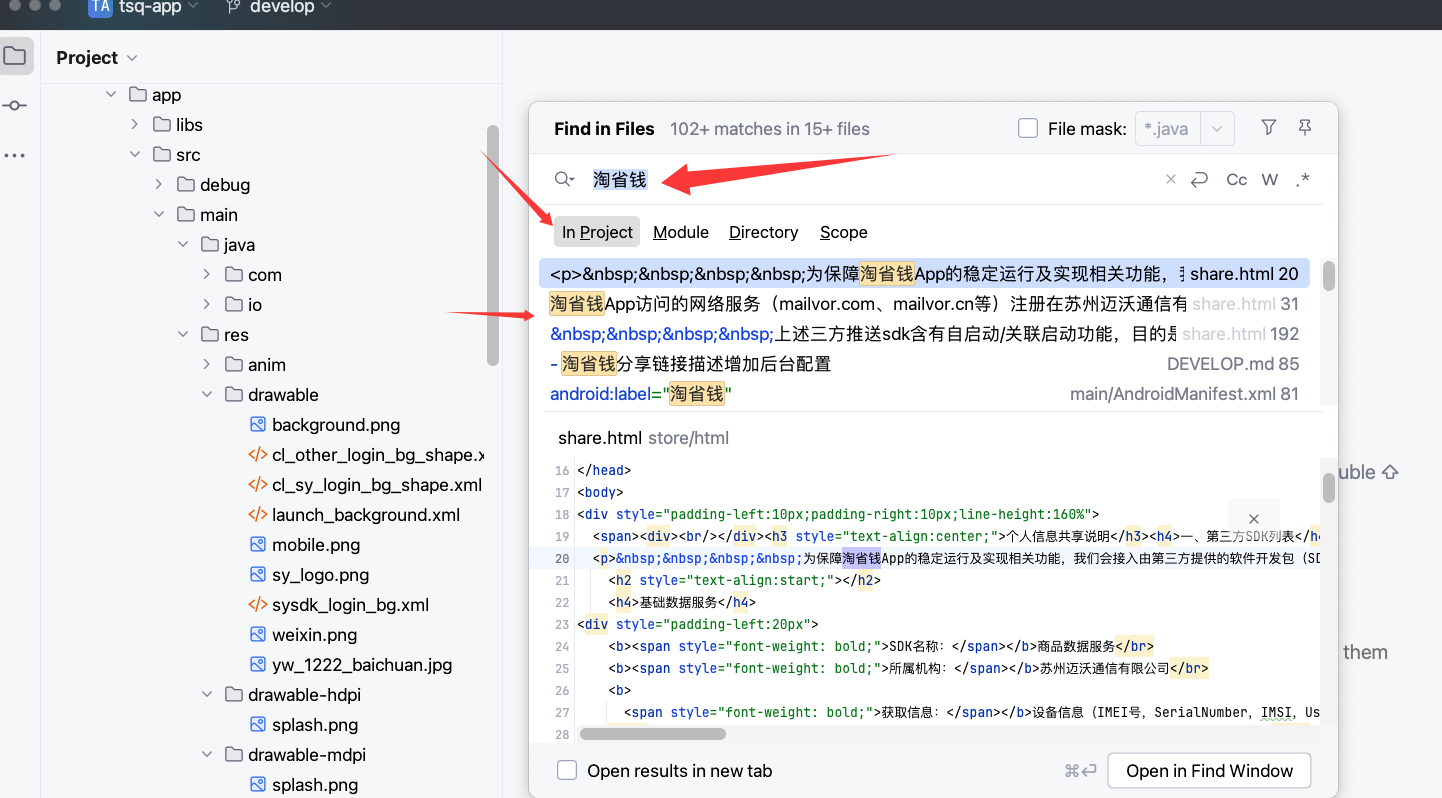Viewport: 1442px width, 798px height.
Task: Toggle the Match Case (Cc) icon
Action: pyautogui.click(x=1236, y=180)
